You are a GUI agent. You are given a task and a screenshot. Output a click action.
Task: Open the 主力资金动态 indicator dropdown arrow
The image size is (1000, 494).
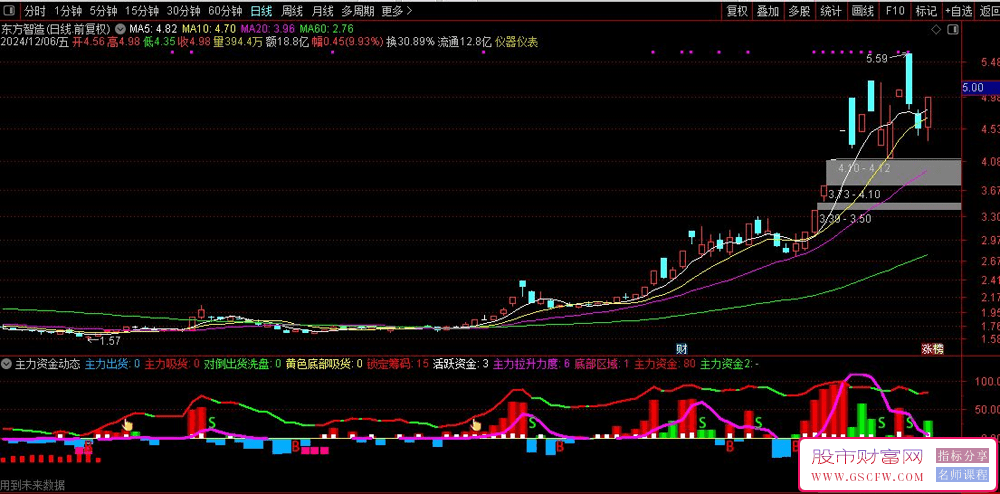pos(6,364)
